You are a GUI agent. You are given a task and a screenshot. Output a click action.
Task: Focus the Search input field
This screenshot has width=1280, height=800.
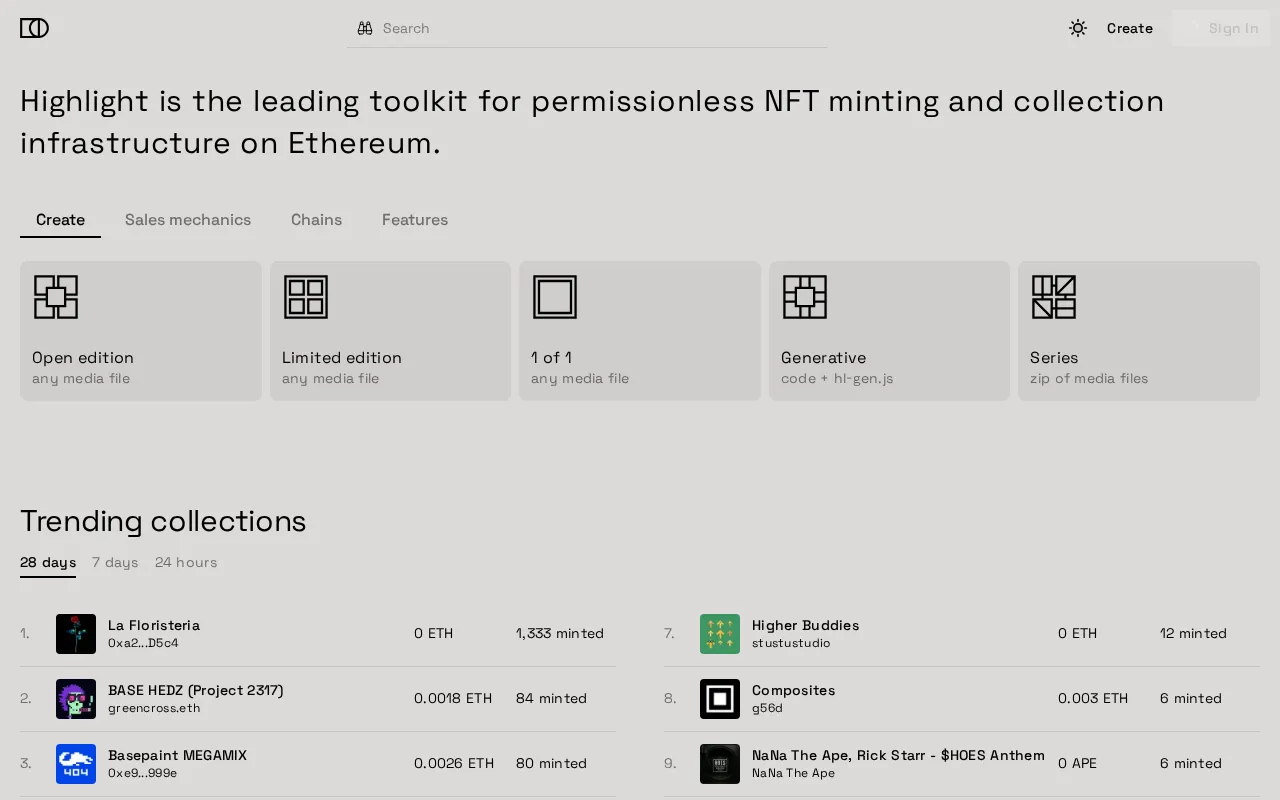tap(587, 28)
